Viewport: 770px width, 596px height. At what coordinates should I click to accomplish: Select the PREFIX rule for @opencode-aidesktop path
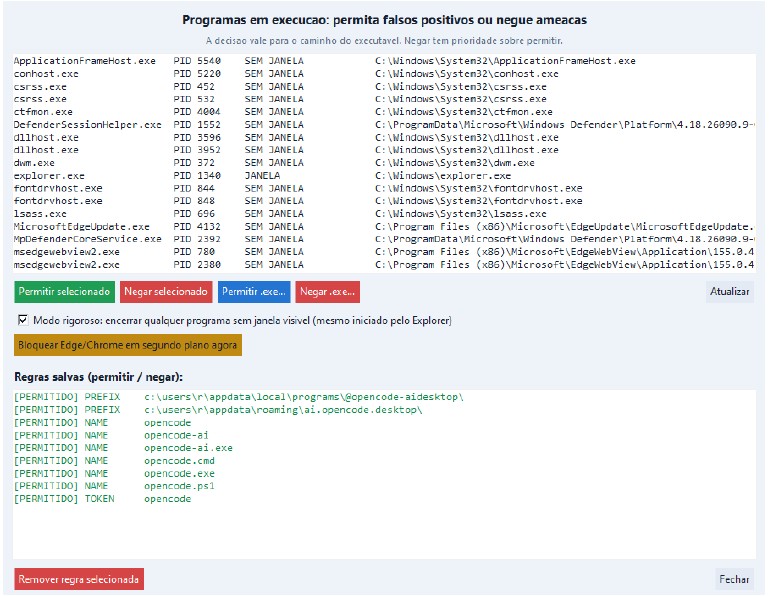click(x=384, y=397)
